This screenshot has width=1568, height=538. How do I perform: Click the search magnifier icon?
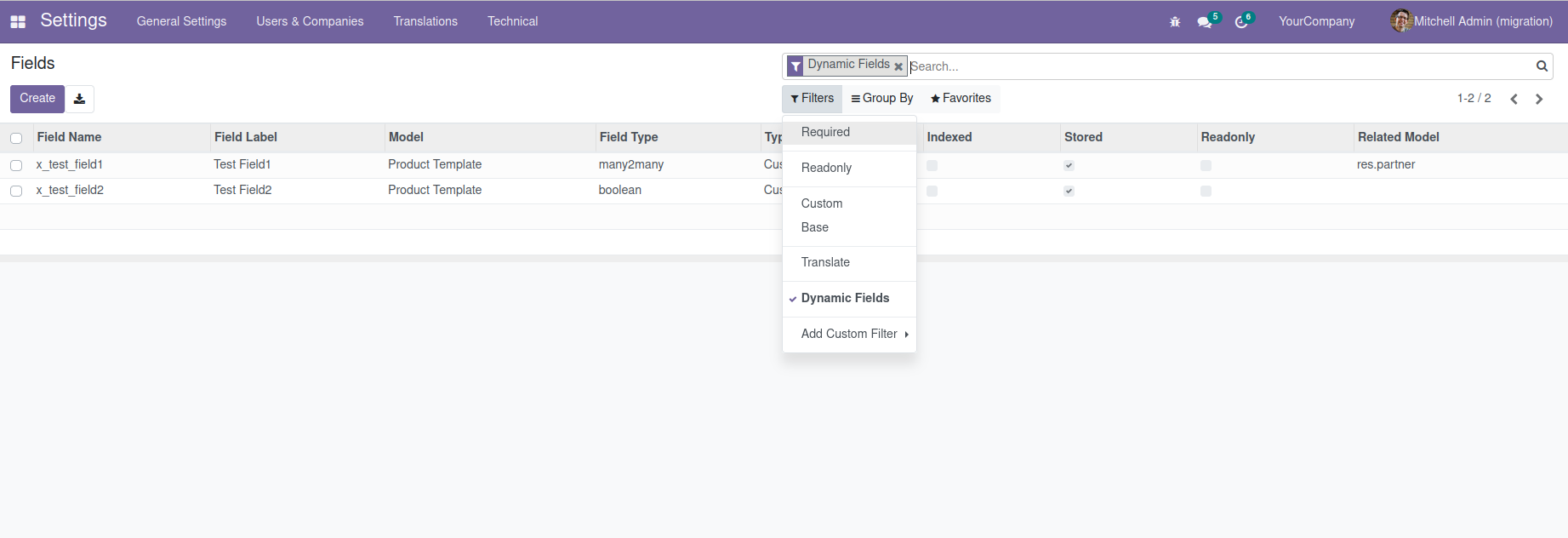coord(1542,66)
